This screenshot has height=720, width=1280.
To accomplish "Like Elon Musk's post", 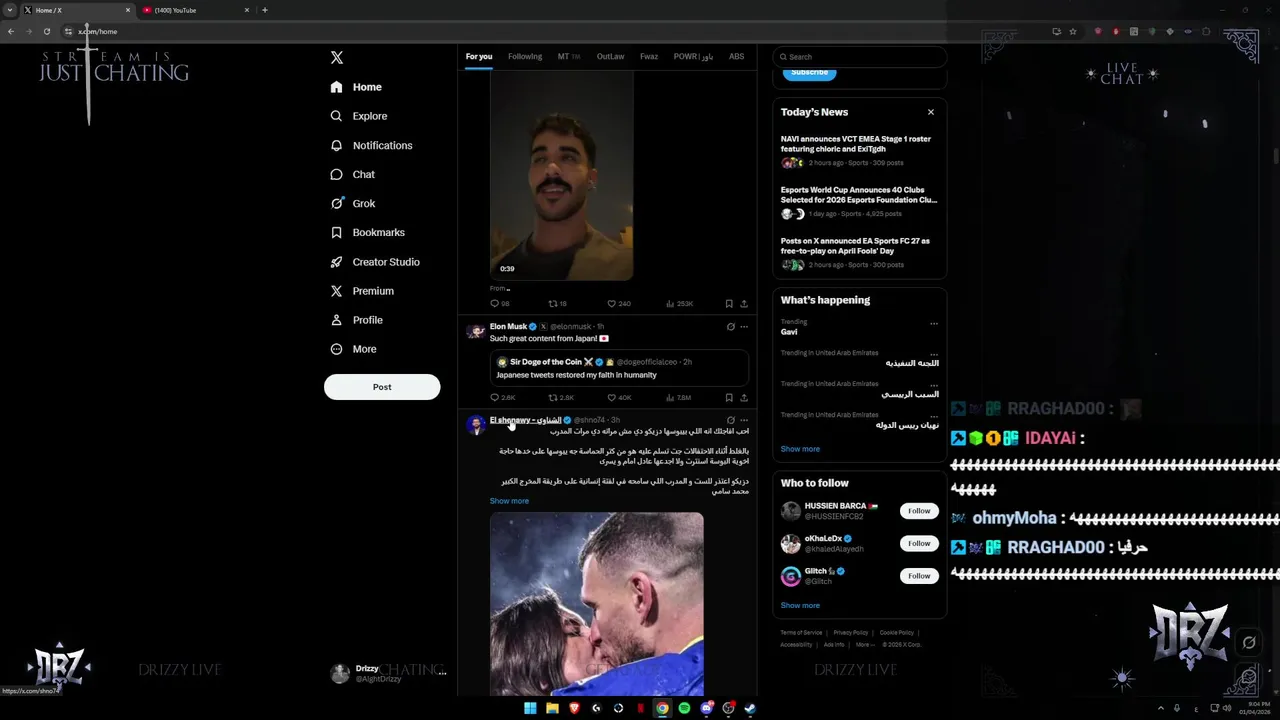I will click(x=619, y=398).
